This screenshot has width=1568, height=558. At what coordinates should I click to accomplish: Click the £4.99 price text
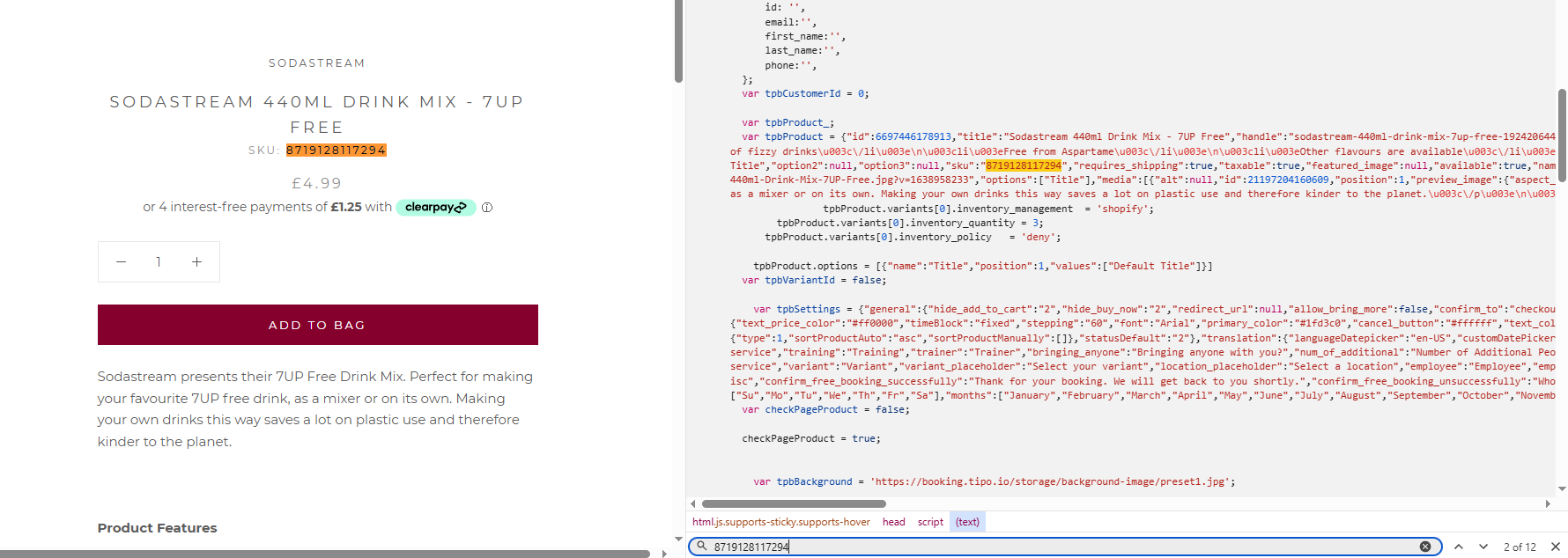[x=317, y=183]
